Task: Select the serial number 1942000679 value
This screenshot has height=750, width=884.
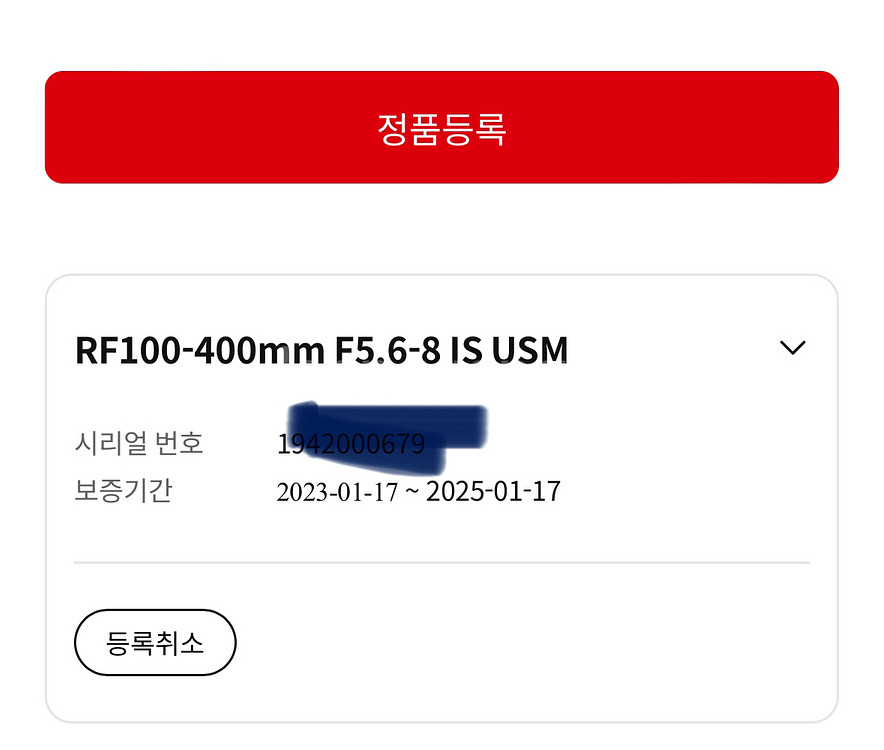Action: coord(352,443)
